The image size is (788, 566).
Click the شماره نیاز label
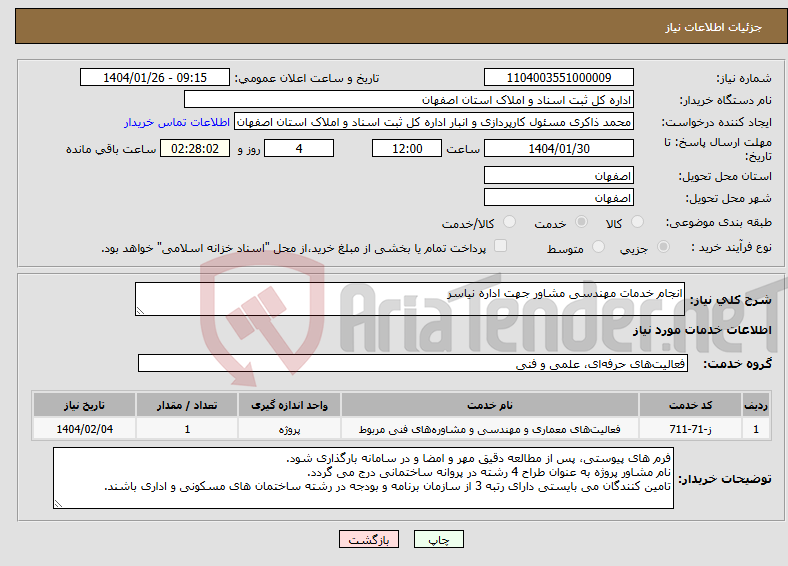[744, 78]
